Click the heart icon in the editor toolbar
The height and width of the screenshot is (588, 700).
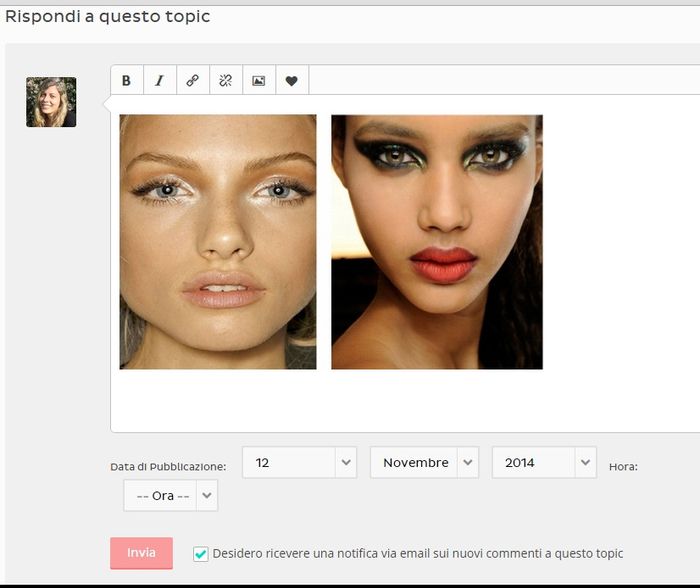[291, 81]
